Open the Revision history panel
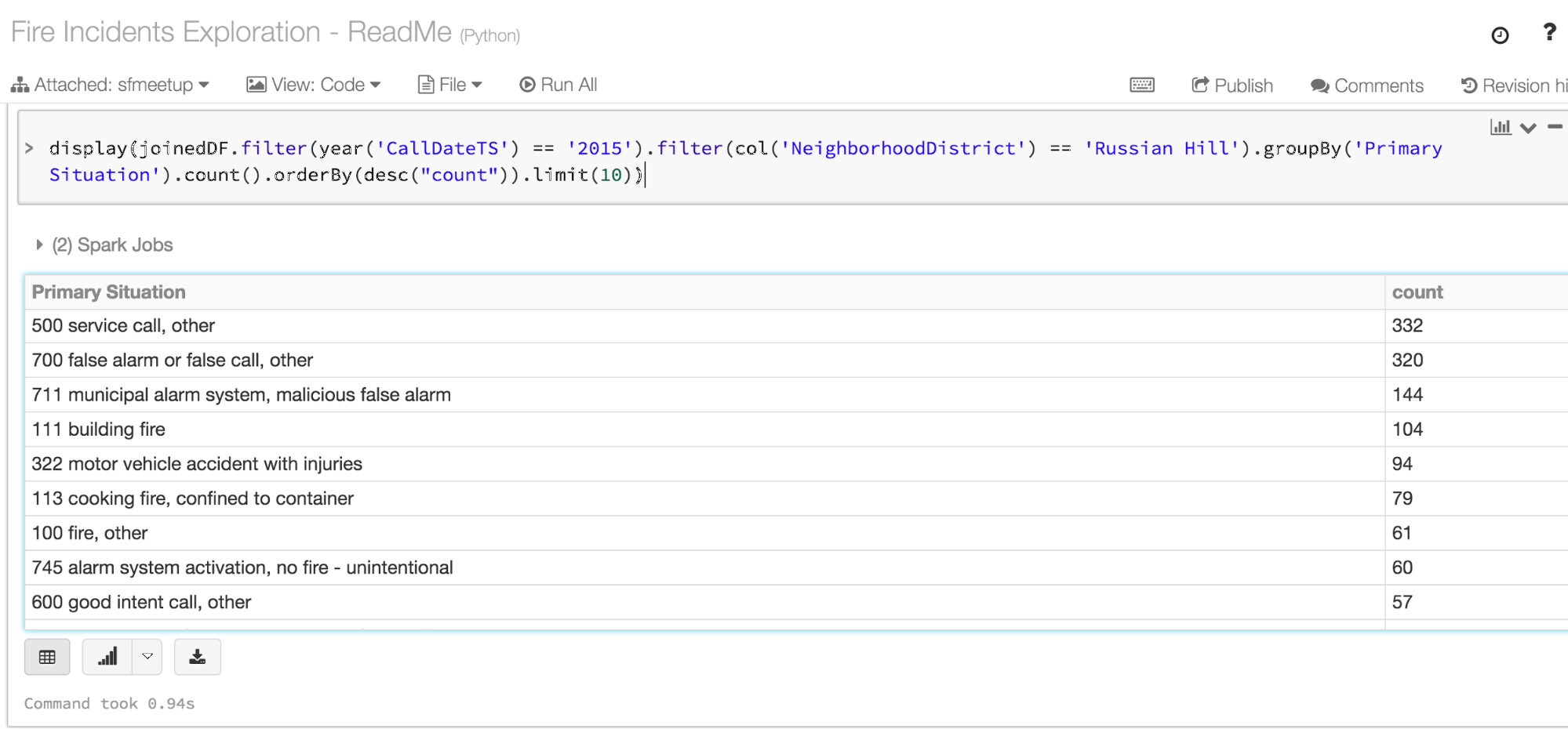This screenshot has height=729, width=1568. point(1513,85)
